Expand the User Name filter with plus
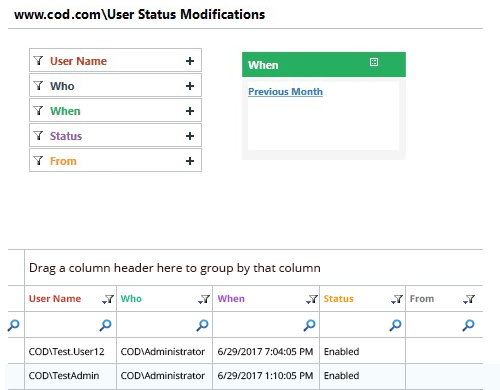The image size is (500, 390). [x=190, y=61]
